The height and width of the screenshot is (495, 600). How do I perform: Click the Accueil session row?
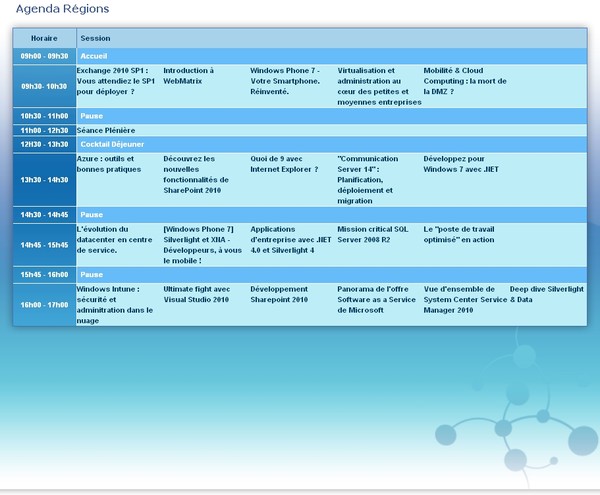331,56
